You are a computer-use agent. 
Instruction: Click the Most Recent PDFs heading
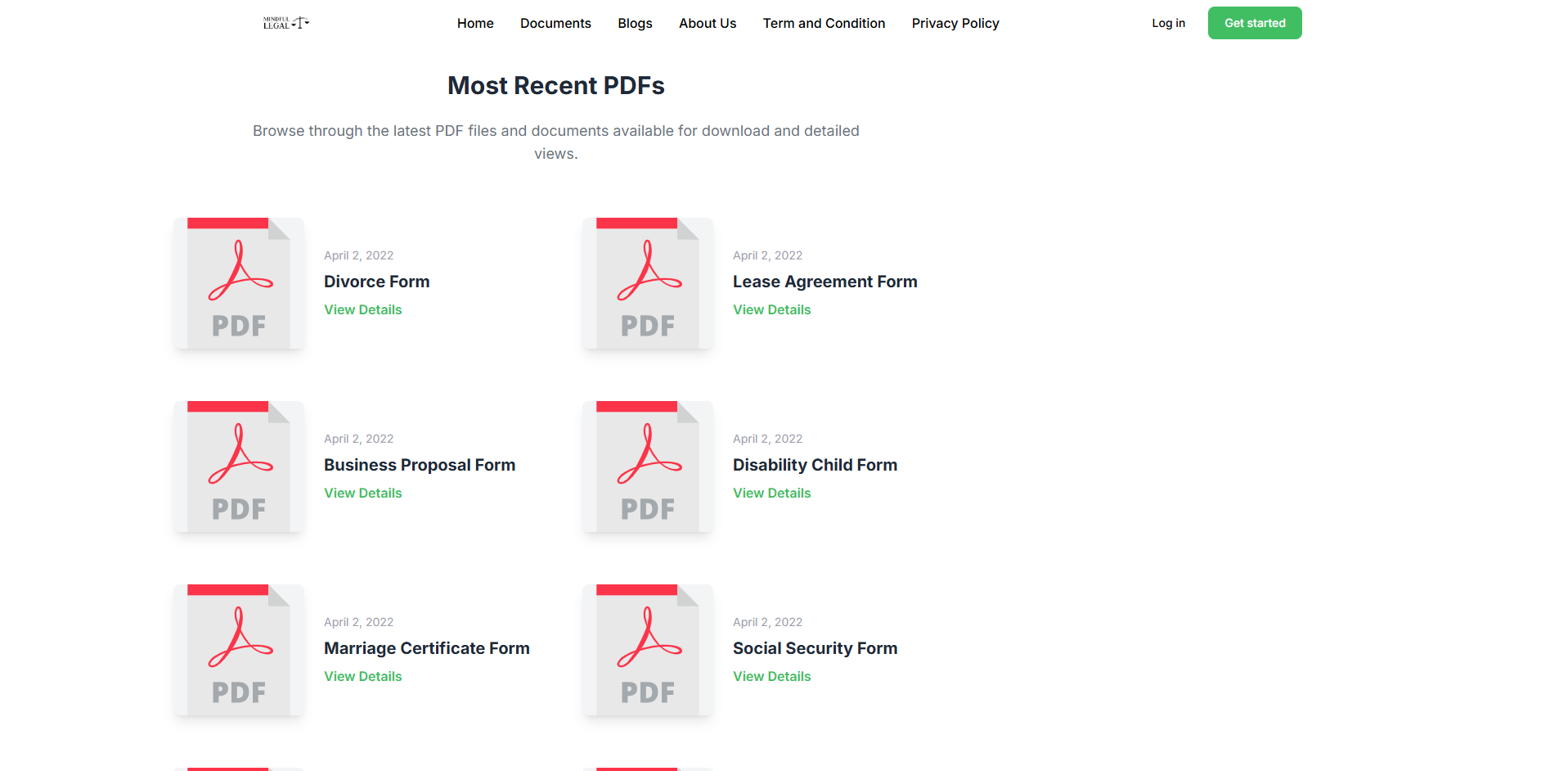click(x=556, y=85)
